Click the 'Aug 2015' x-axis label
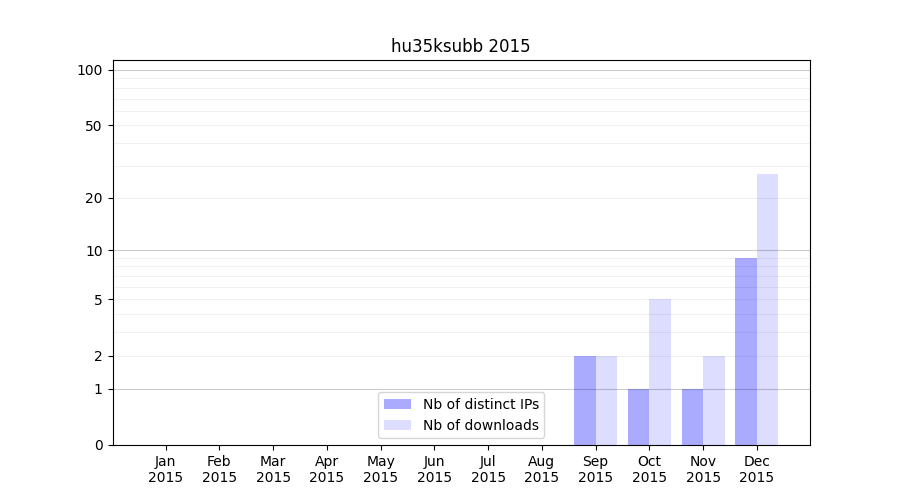Screen dimensions: 900x500 click(541, 469)
